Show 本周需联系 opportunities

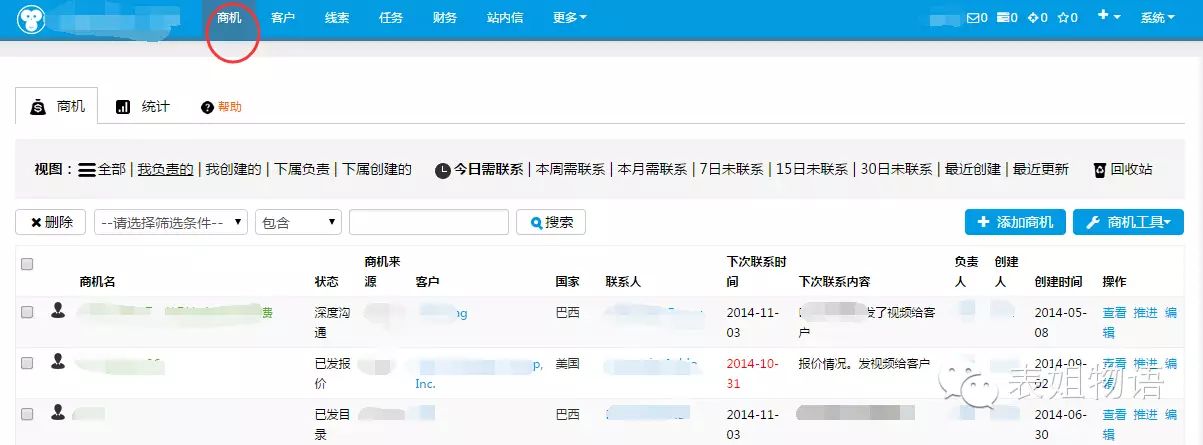(571, 169)
